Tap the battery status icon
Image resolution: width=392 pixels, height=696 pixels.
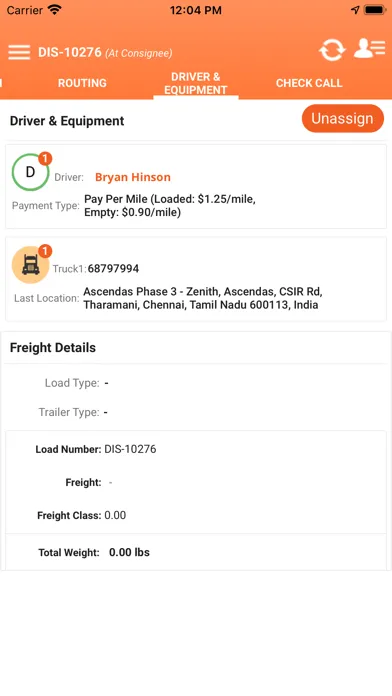pos(374,10)
